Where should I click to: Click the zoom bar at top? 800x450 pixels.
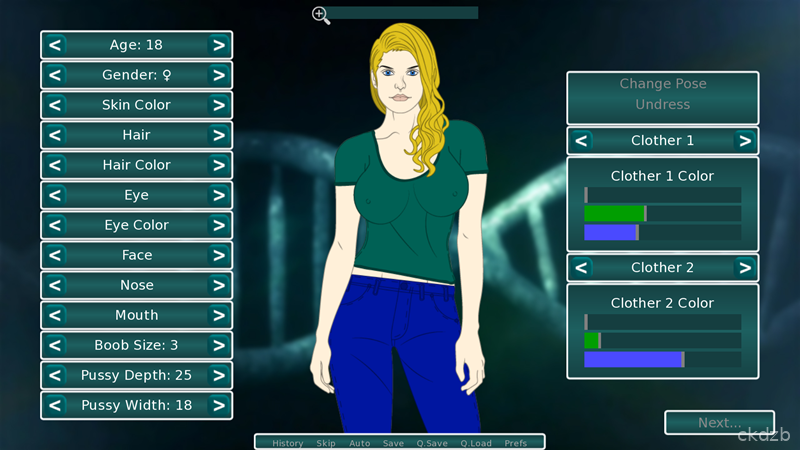coord(402,13)
